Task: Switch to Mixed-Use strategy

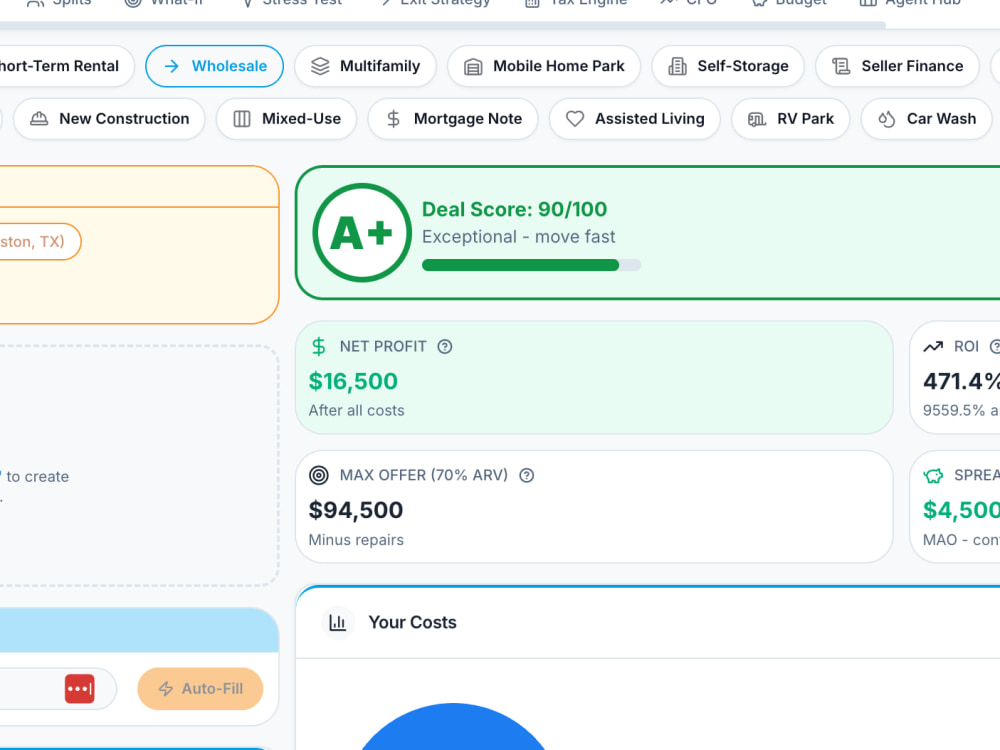Action: coord(286,119)
